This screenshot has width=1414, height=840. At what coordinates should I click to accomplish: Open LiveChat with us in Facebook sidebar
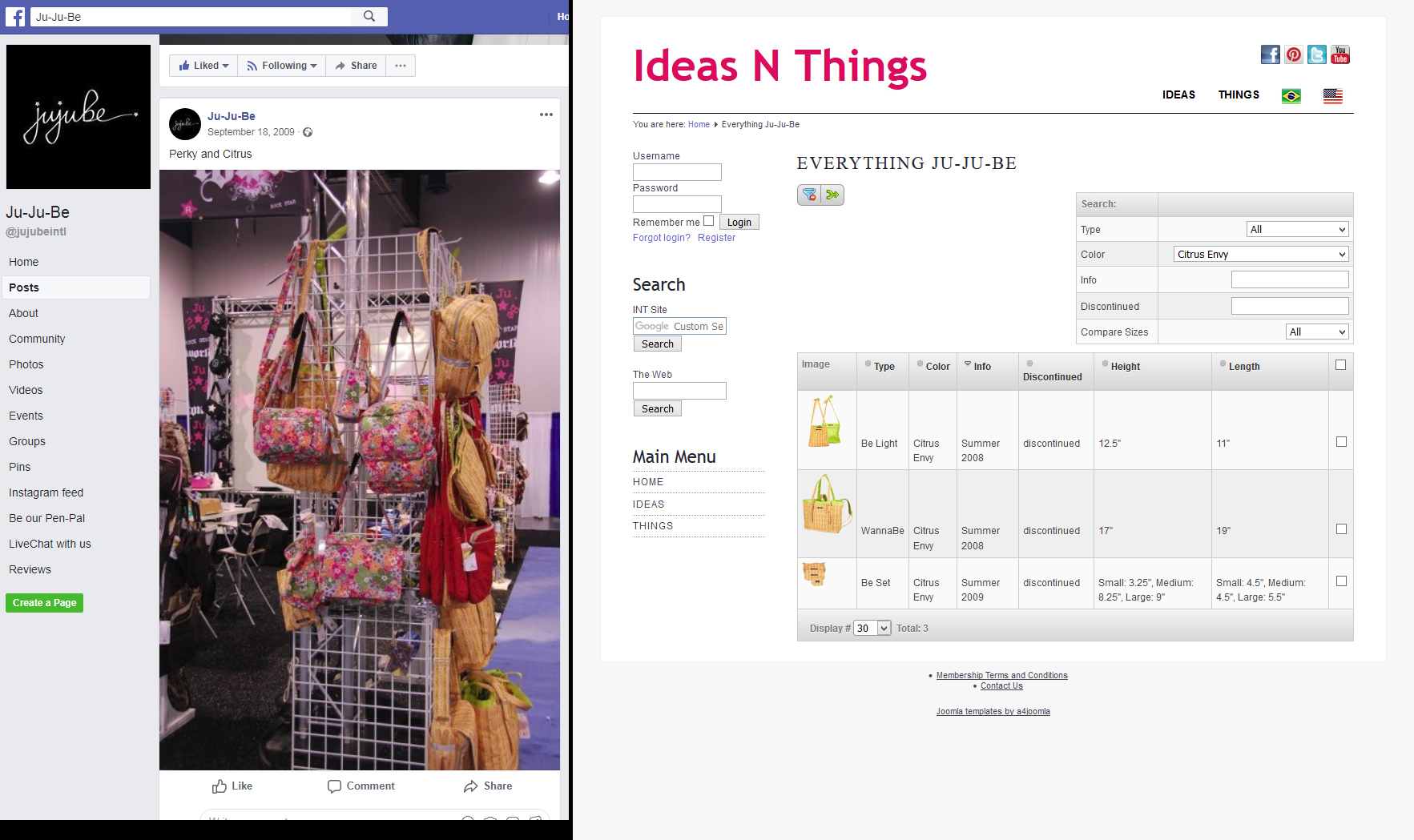click(50, 544)
